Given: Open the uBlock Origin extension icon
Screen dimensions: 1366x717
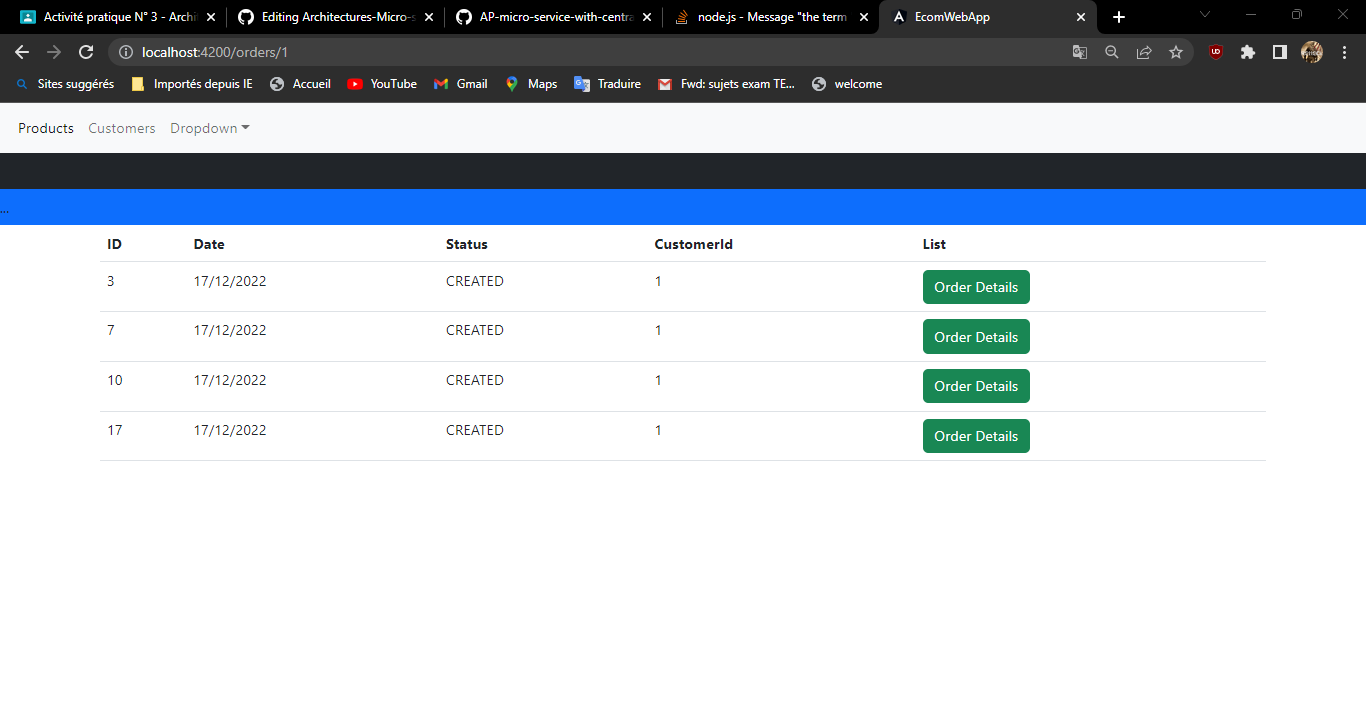Looking at the screenshot, I should pos(1215,52).
